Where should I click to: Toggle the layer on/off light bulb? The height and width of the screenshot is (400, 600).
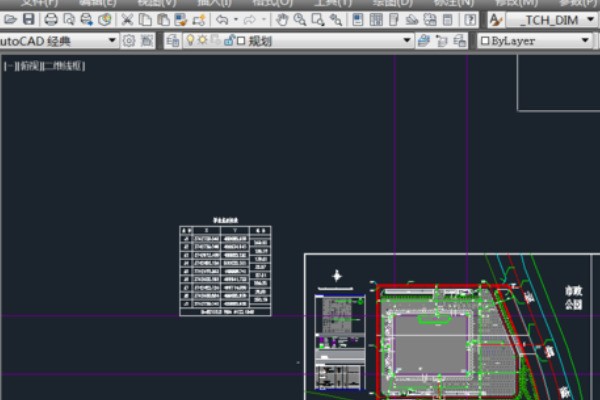188,41
